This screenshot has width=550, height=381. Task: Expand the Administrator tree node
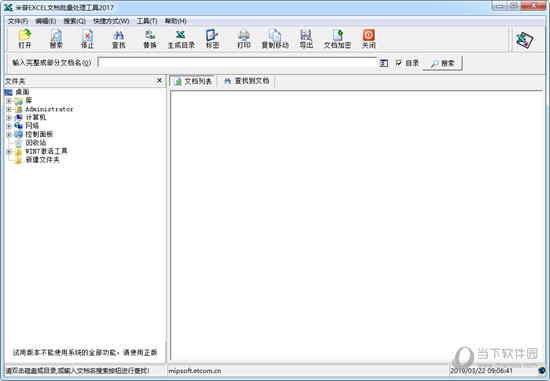click(x=9, y=109)
